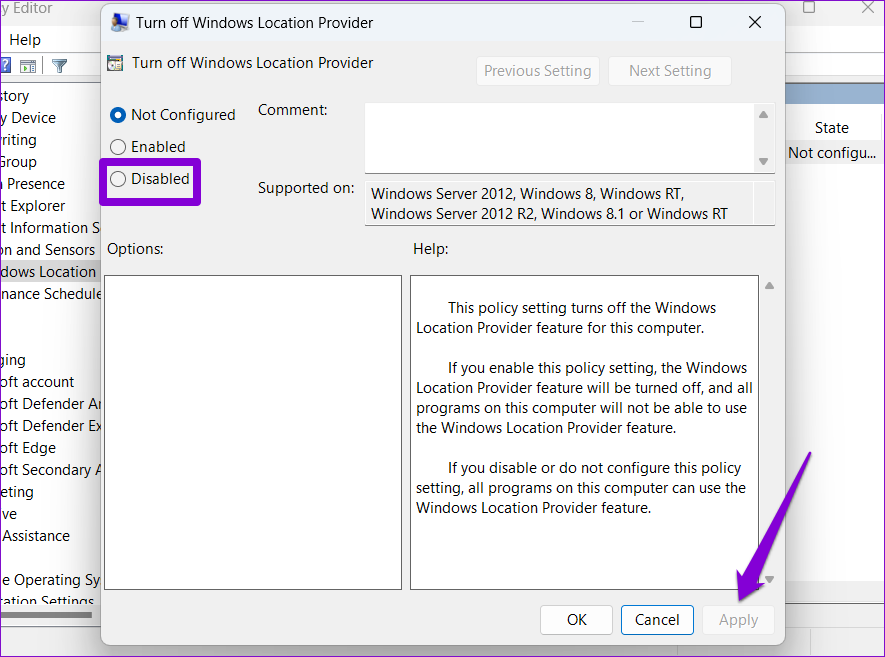Select the 'riting' tree item in the editor
The image size is (885, 657).
(19, 140)
